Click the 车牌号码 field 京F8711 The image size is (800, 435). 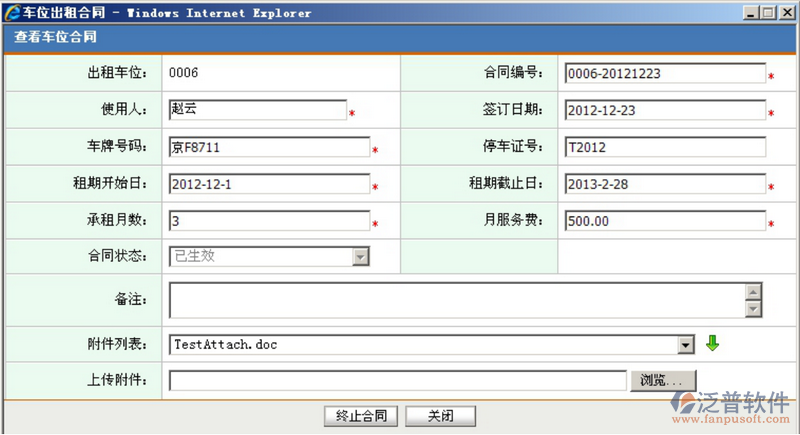269,147
